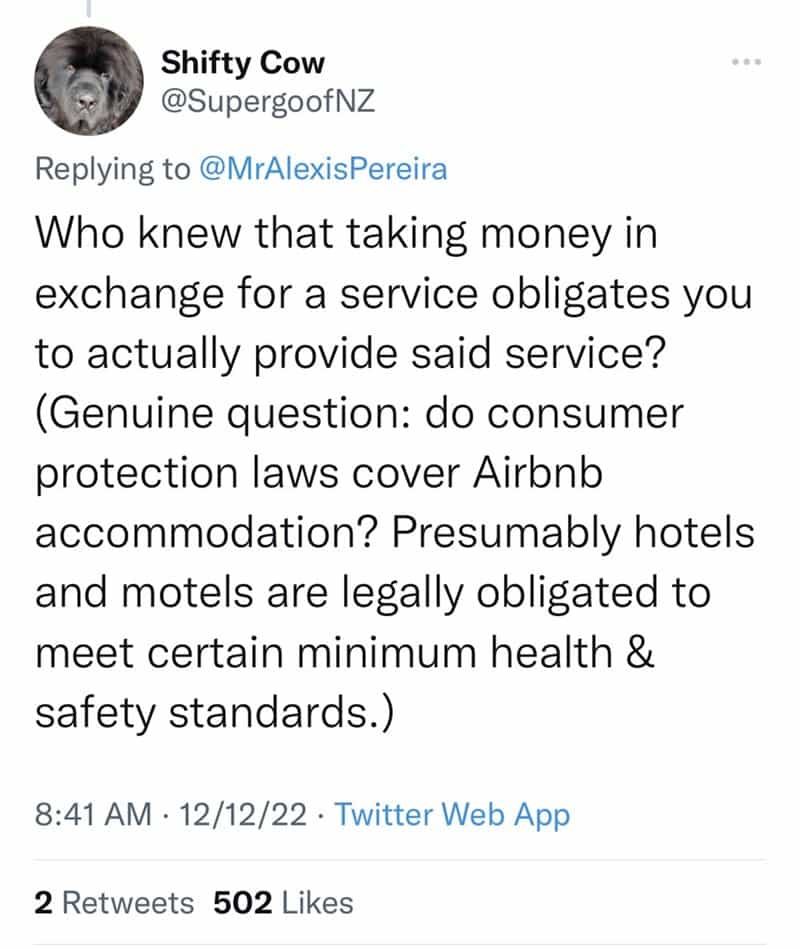
Task: View the Retweets label list
Action: 128,903
